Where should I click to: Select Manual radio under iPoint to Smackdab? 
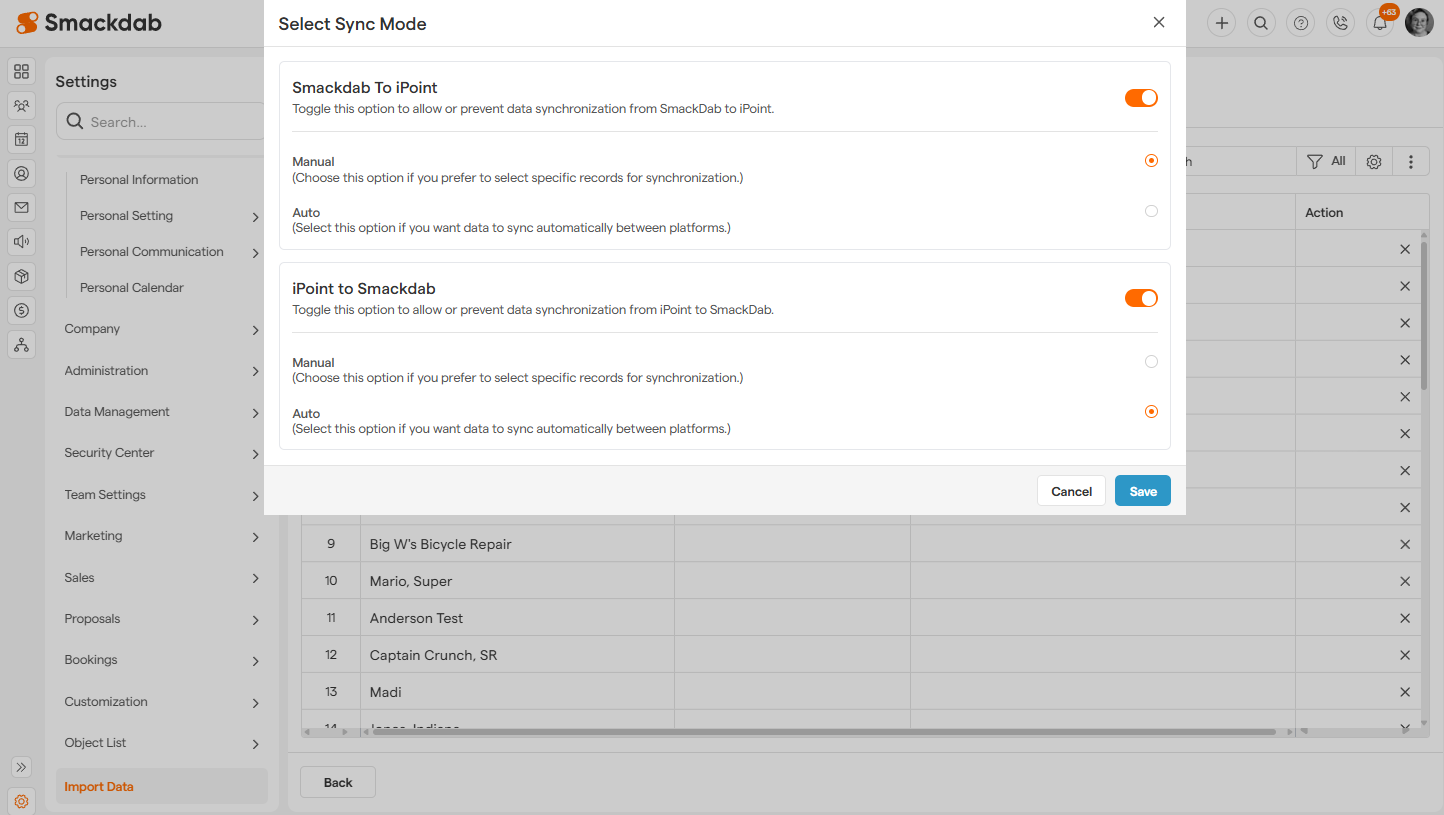(1151, 362)
